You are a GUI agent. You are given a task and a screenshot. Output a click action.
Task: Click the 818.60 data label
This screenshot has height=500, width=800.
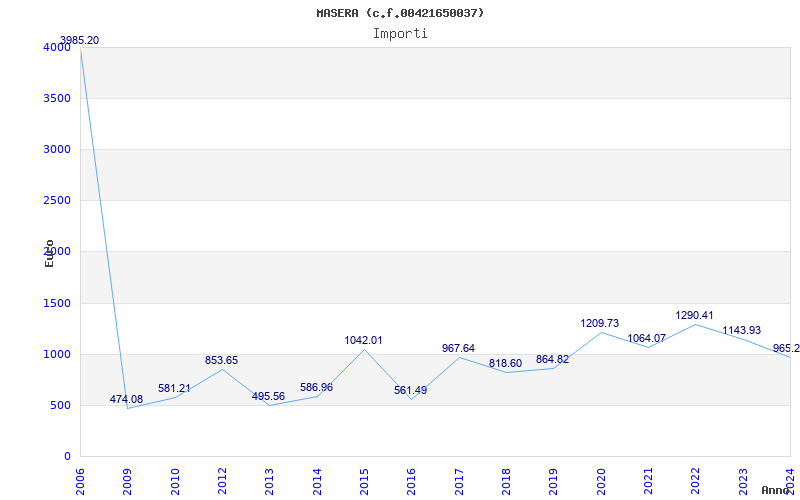[505, 363]
